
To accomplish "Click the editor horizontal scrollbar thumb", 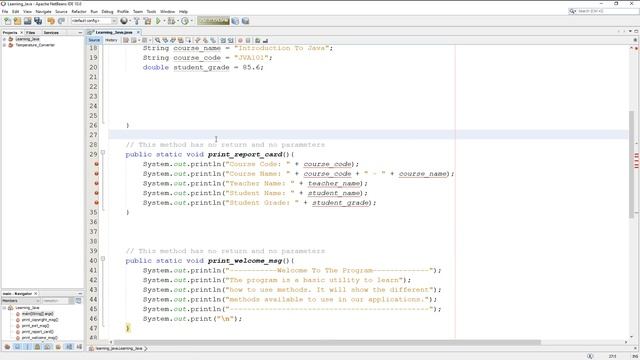I will (327, 342).
